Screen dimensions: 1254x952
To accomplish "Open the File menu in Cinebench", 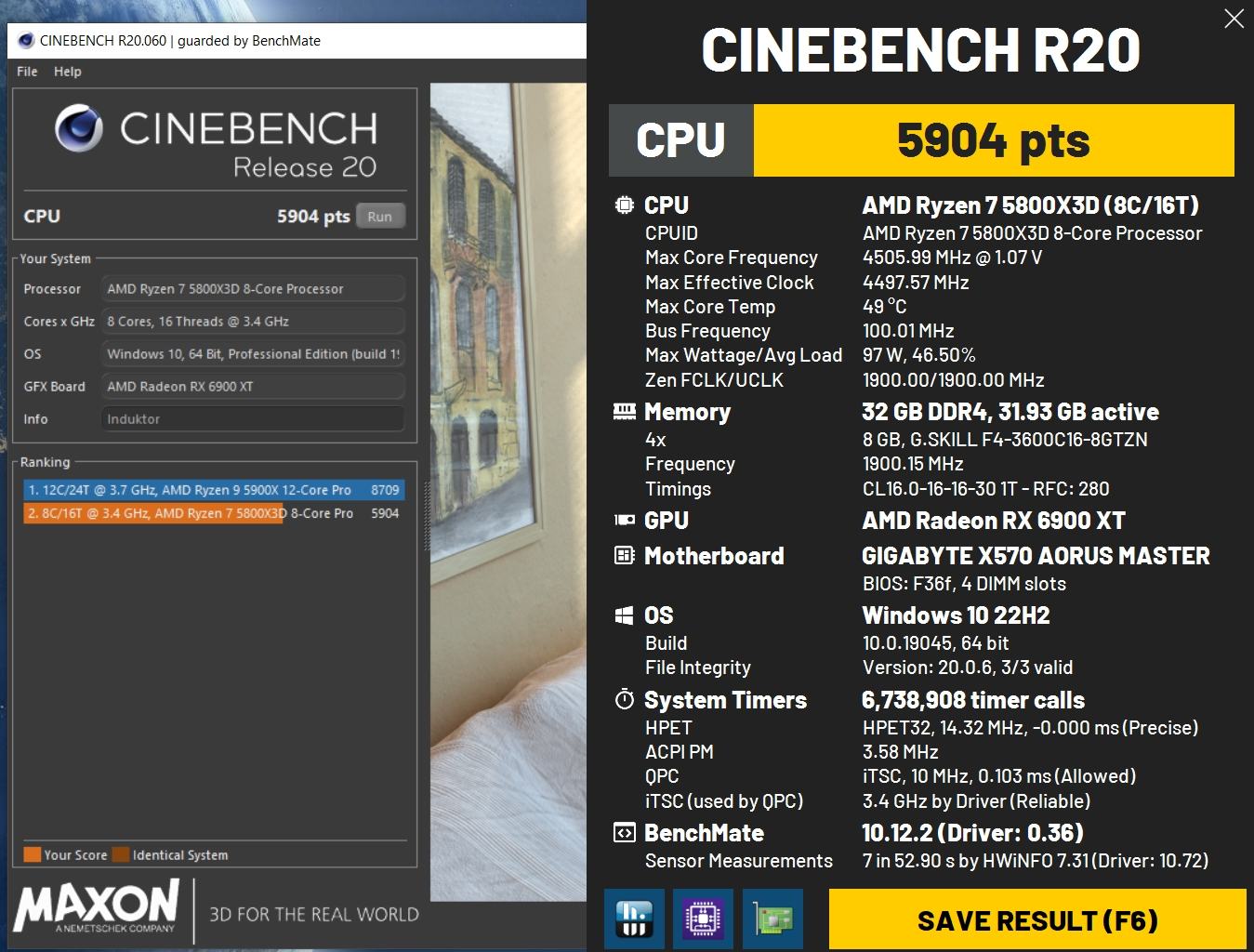I will coord(27,72).
